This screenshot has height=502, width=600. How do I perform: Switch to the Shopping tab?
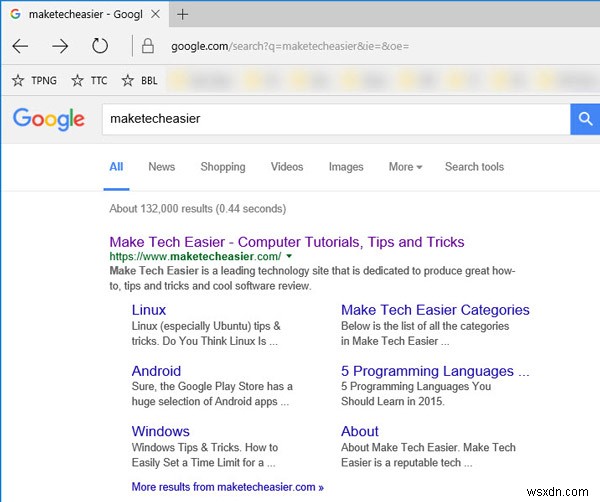pyautogui.click(x=223, y=167)
